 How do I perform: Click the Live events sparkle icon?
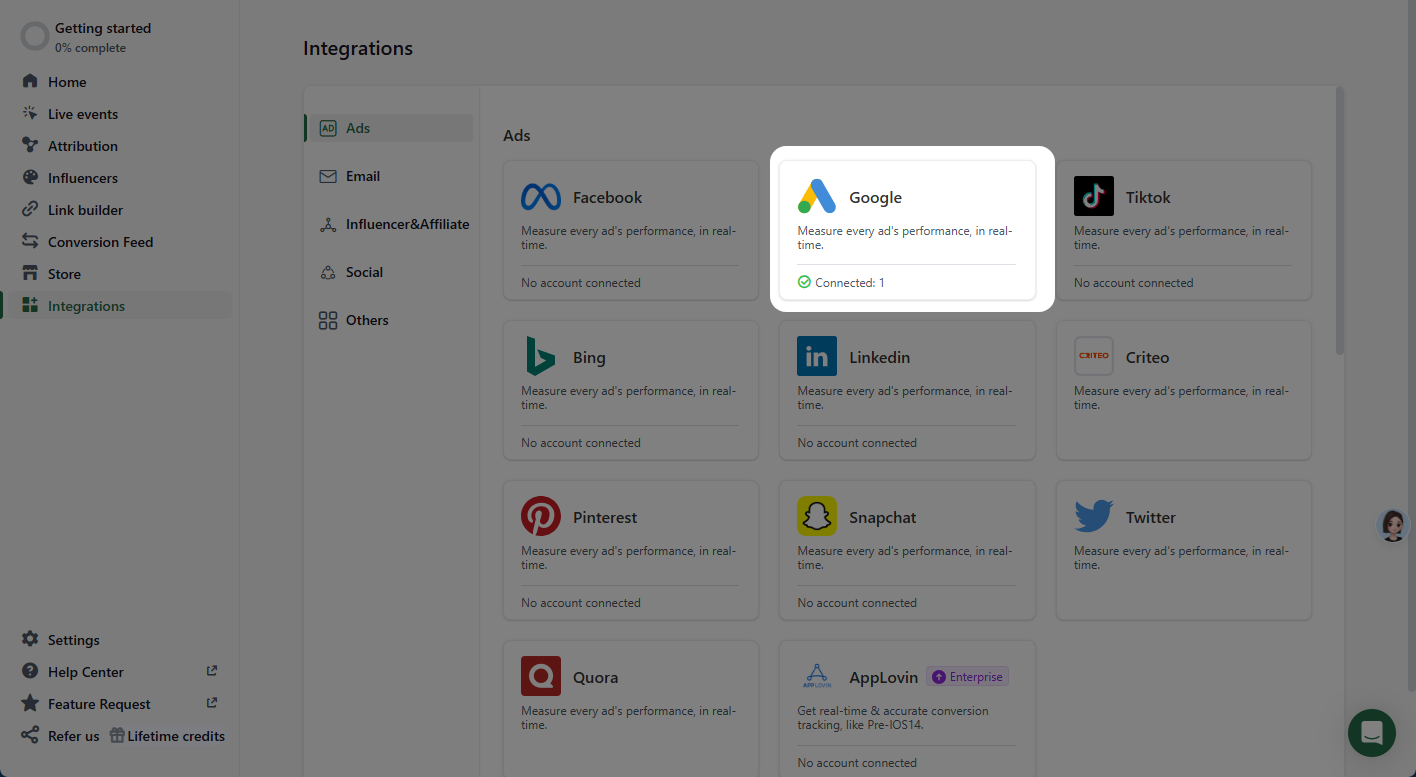[x=30, y=113]
